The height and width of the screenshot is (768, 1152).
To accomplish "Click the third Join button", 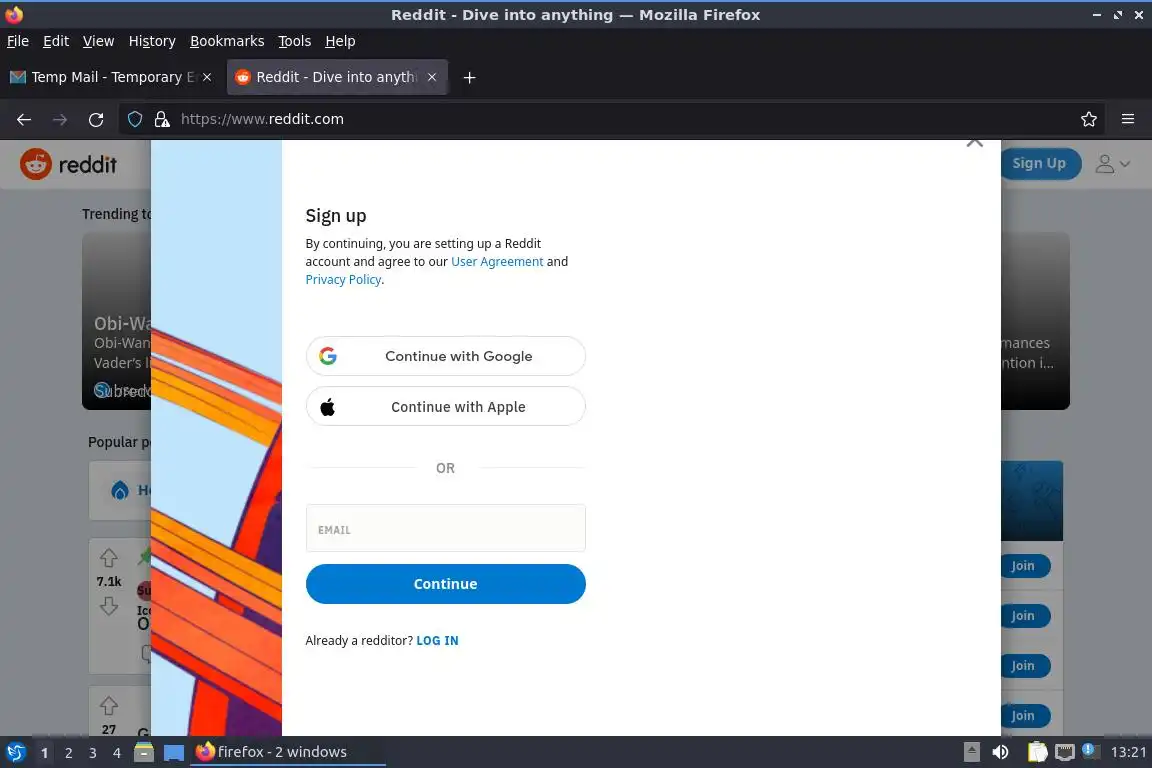I will pyautogui.click(x=1025, y=666).
